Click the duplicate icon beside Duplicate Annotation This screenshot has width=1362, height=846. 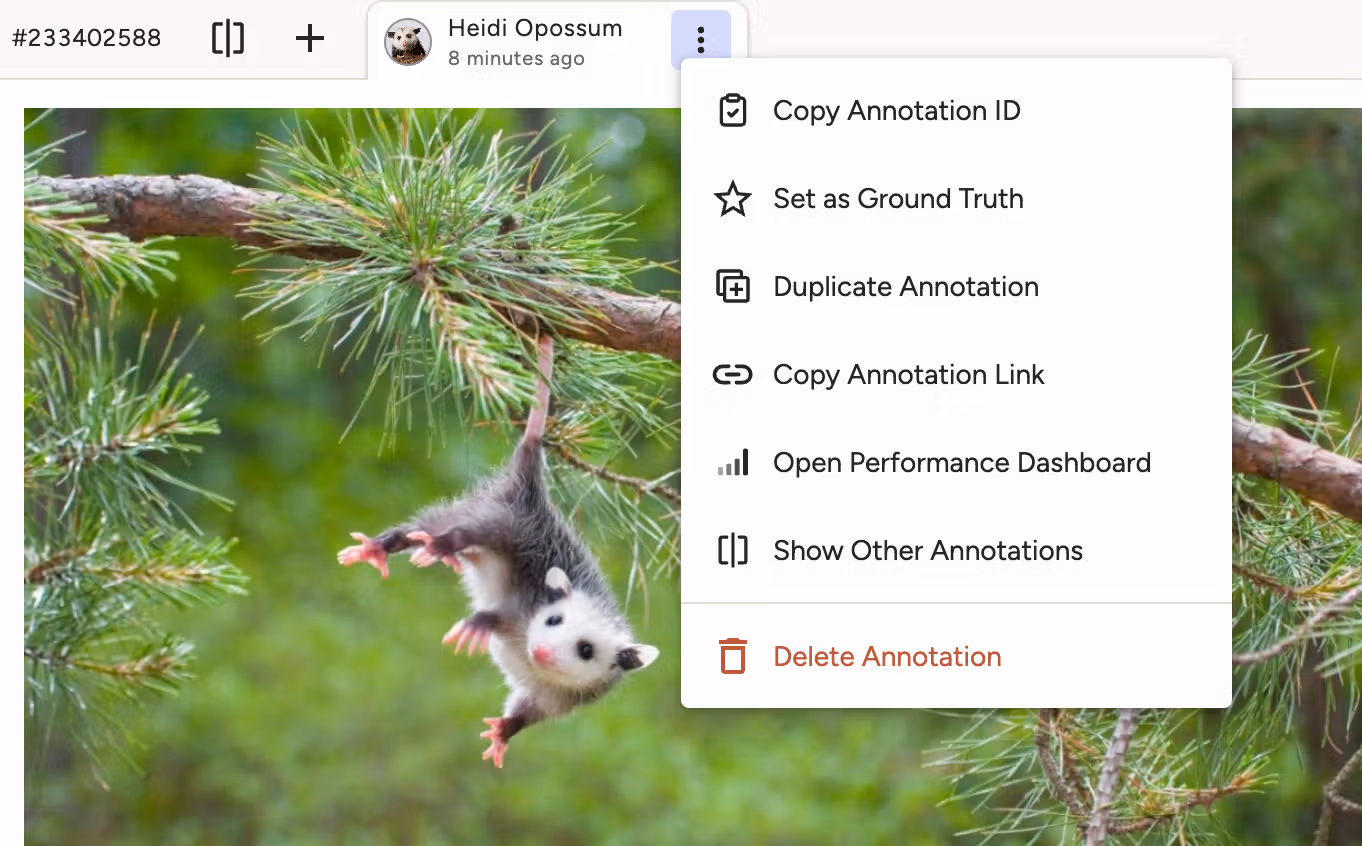click(x=734, y=287)
